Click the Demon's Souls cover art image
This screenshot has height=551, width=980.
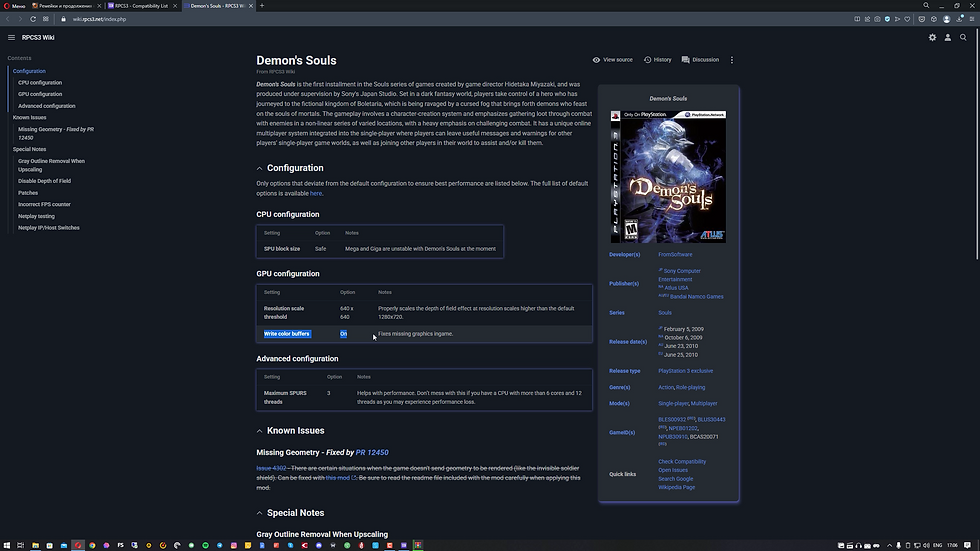coord(668,177)
